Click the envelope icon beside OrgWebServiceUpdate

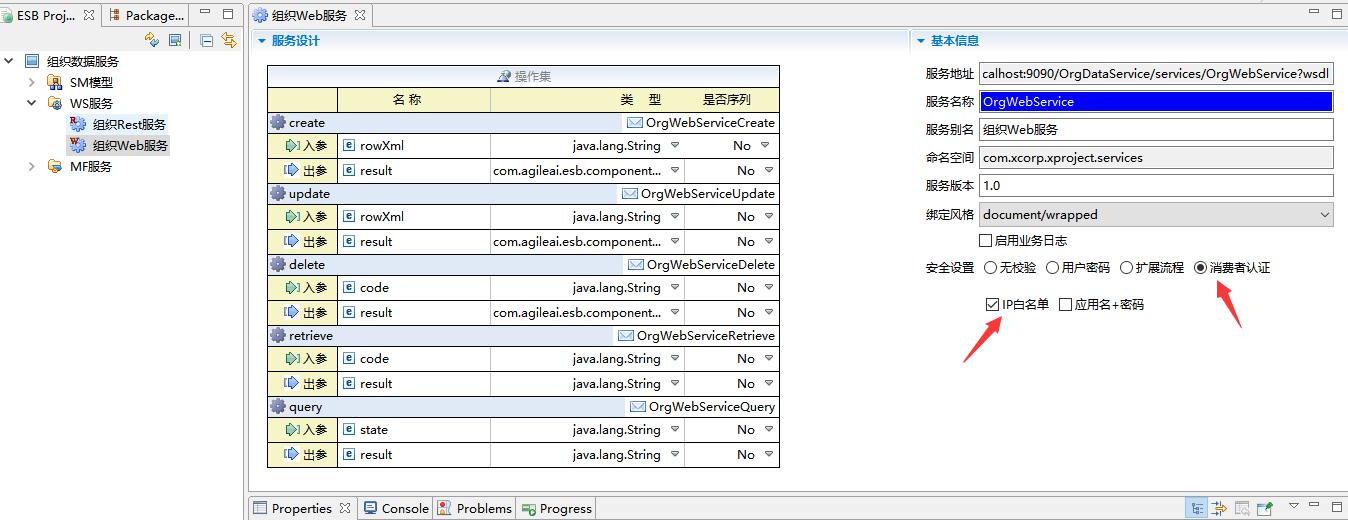click(x=630, y=194)
